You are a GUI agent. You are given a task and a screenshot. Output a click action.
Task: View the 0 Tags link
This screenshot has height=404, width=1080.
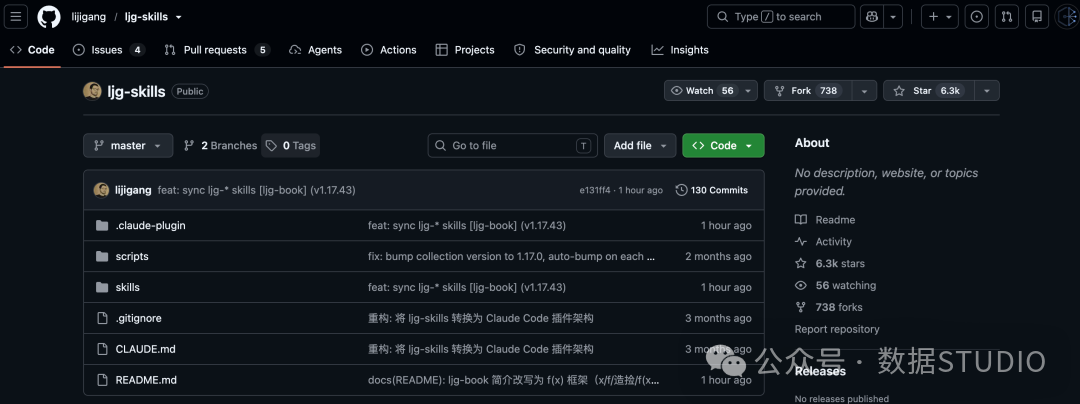point(291,145)
